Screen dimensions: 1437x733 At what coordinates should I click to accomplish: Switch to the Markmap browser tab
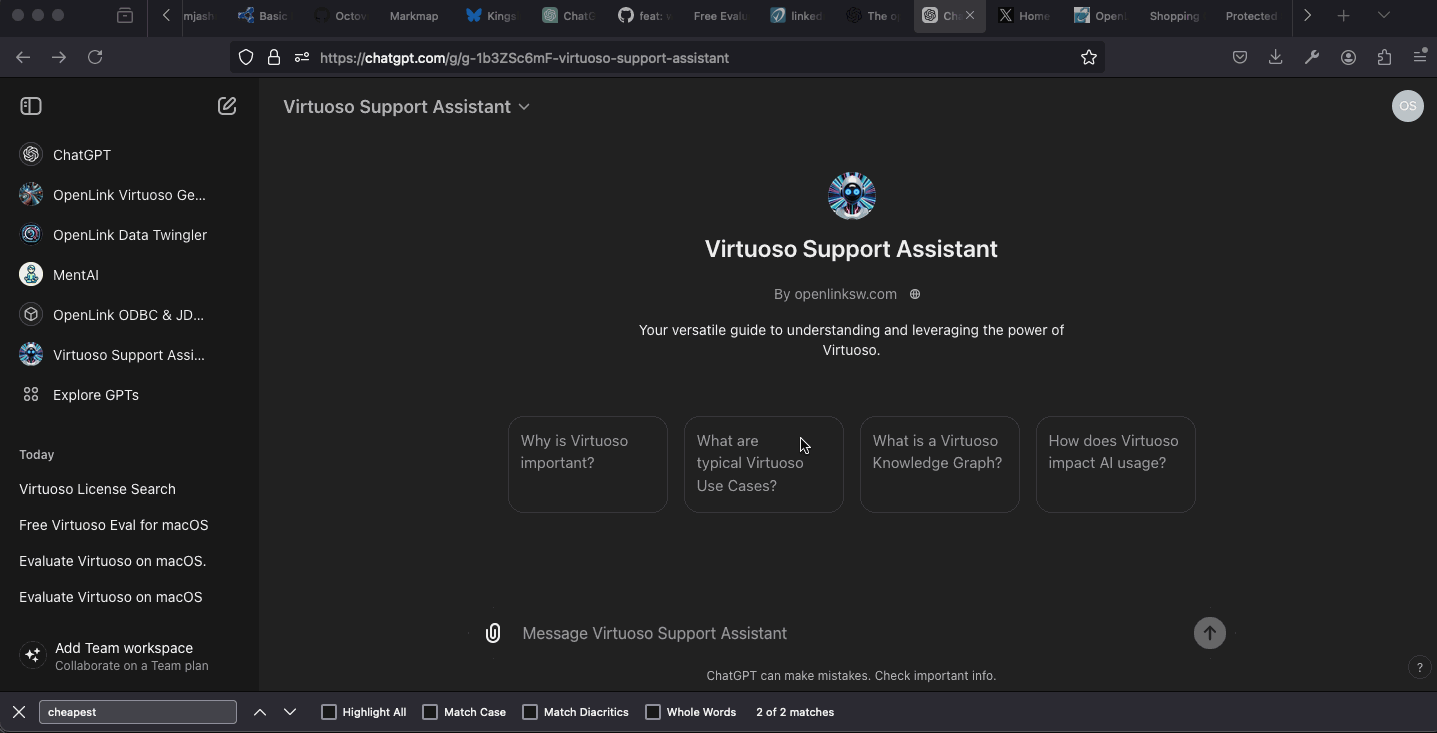pos(413,16)
